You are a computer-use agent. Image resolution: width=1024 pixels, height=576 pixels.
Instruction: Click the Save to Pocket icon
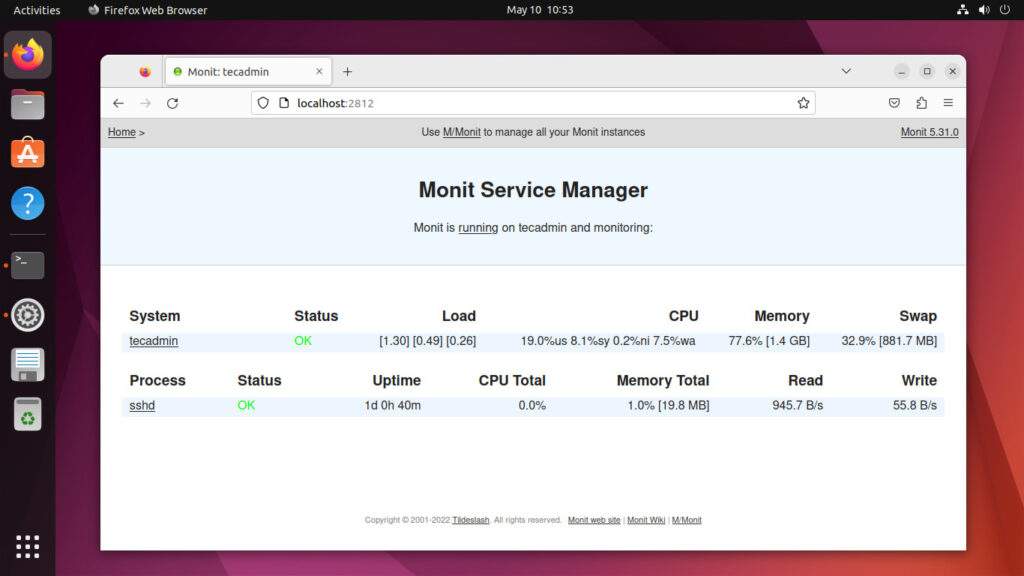[894, 103]
